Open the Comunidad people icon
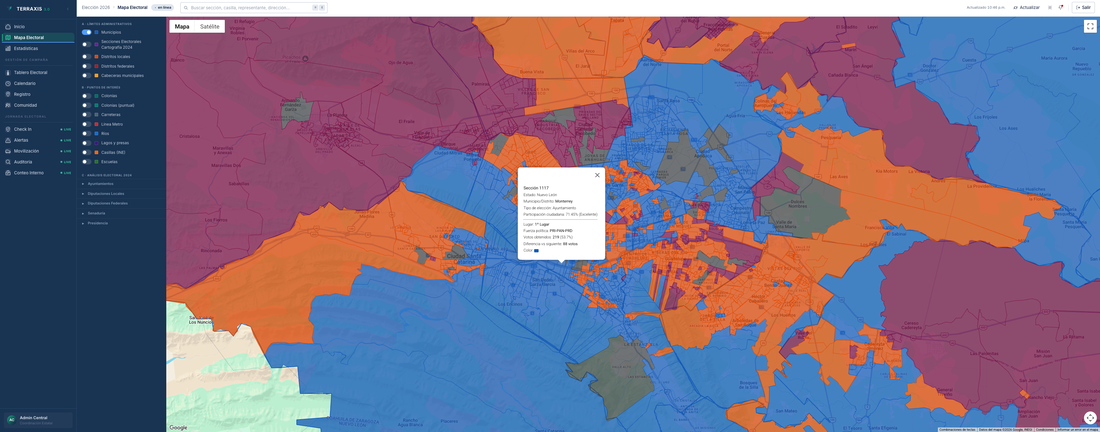 tap(8, 105)
